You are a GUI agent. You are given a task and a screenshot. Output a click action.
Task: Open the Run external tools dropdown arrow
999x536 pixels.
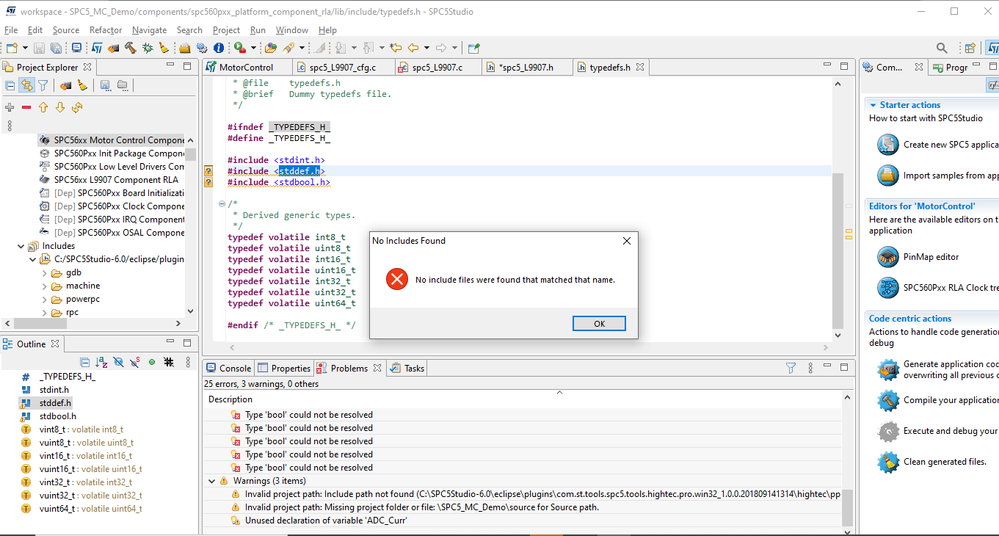pos(253,48)
